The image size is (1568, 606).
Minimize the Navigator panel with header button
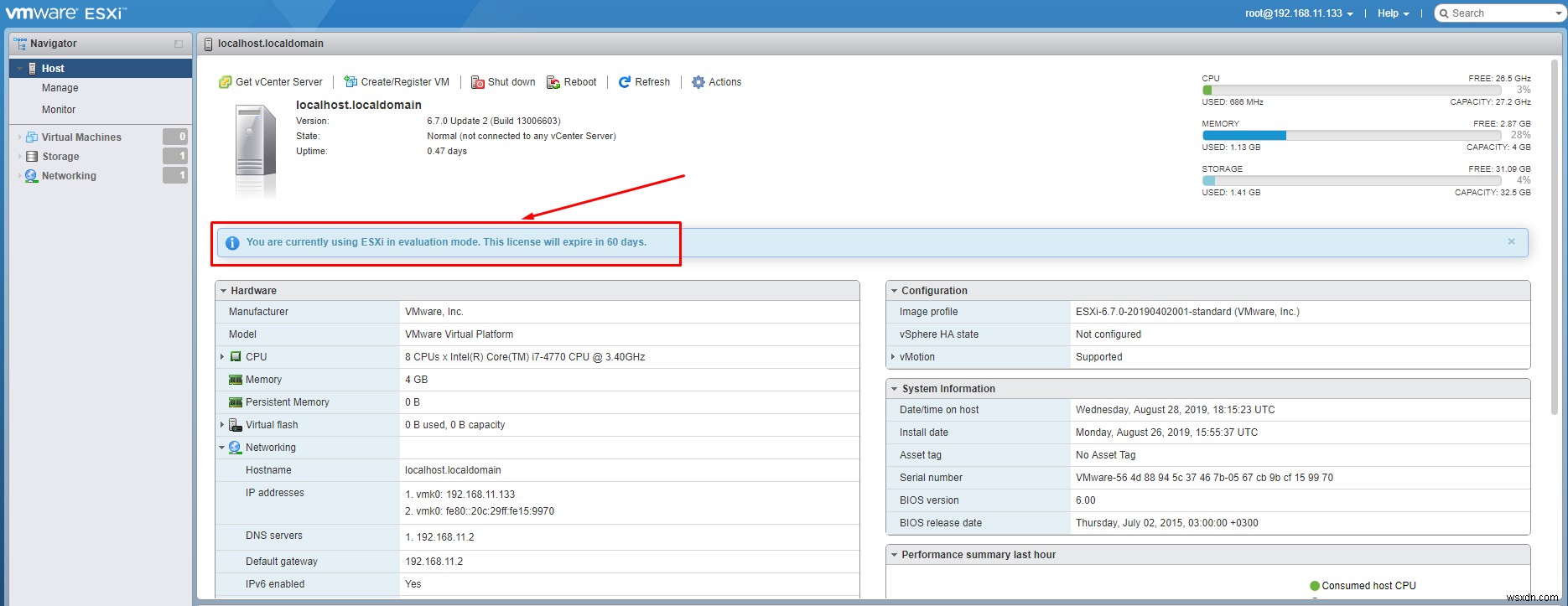(179, 44)
